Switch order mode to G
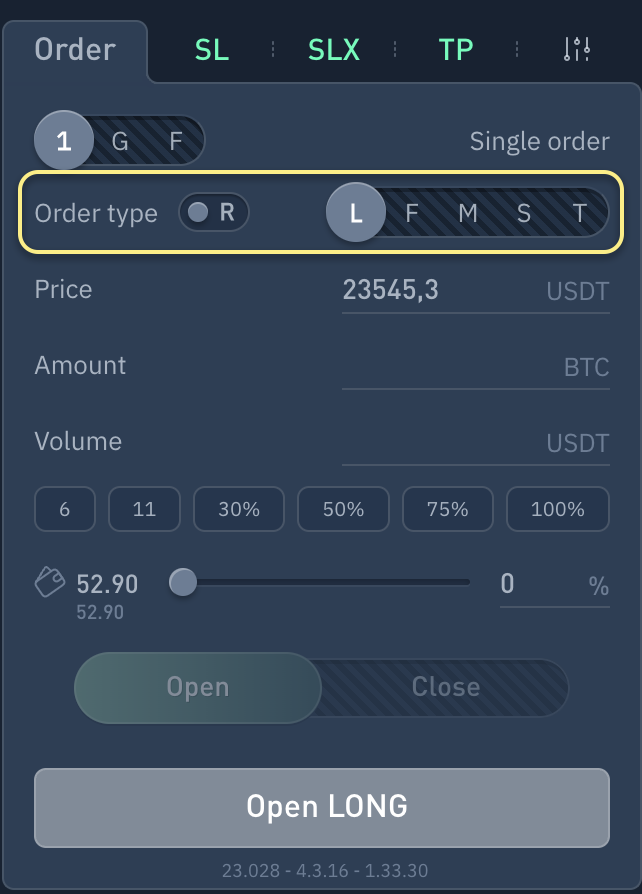 click(120, 141)
